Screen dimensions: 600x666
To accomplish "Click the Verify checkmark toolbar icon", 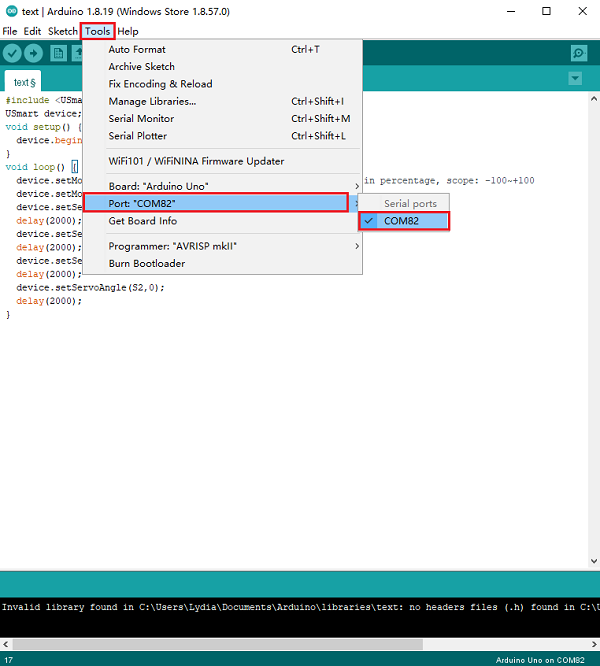I will pyautogui.click(x=12, y=54).
